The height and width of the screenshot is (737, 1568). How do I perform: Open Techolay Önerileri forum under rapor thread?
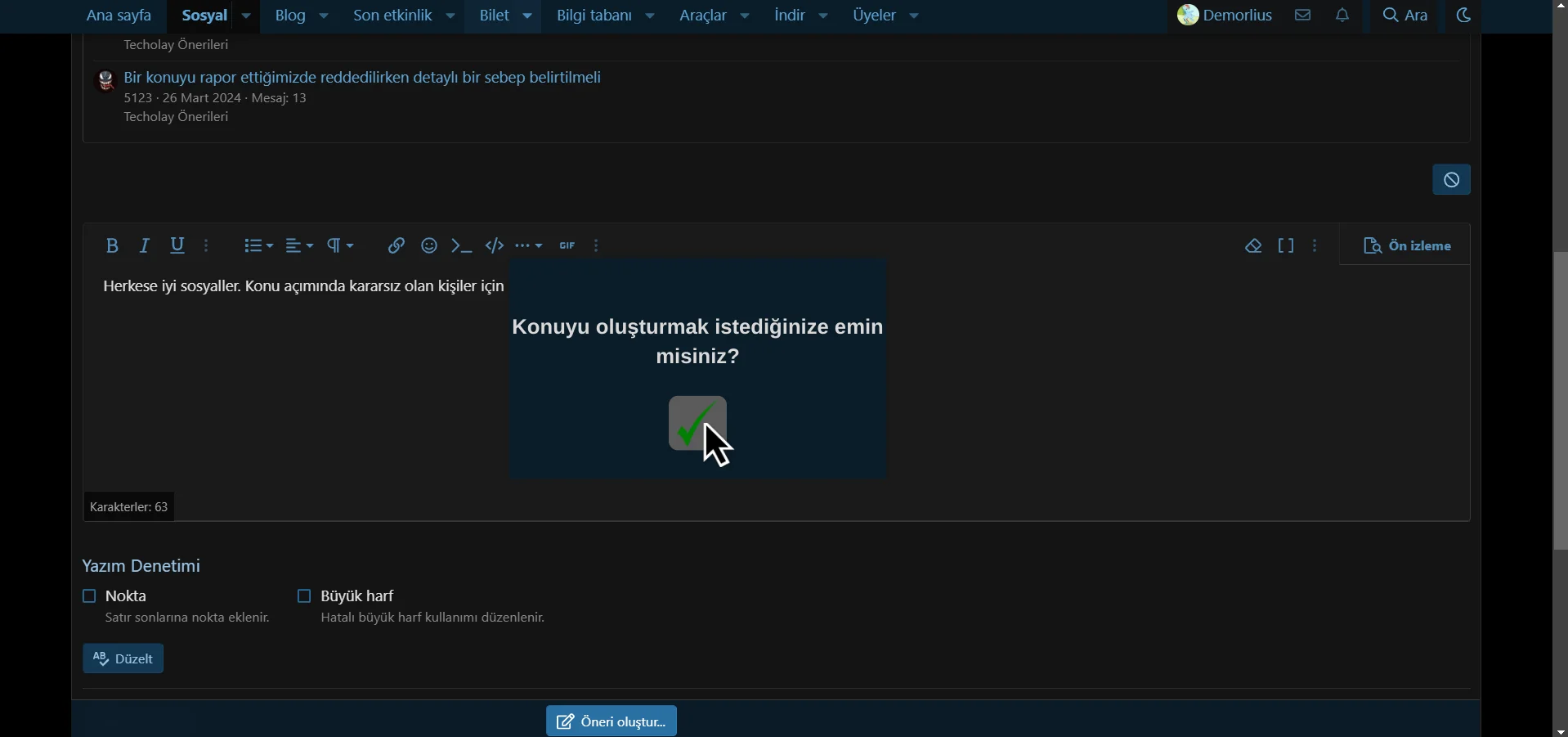click(177, 119)
